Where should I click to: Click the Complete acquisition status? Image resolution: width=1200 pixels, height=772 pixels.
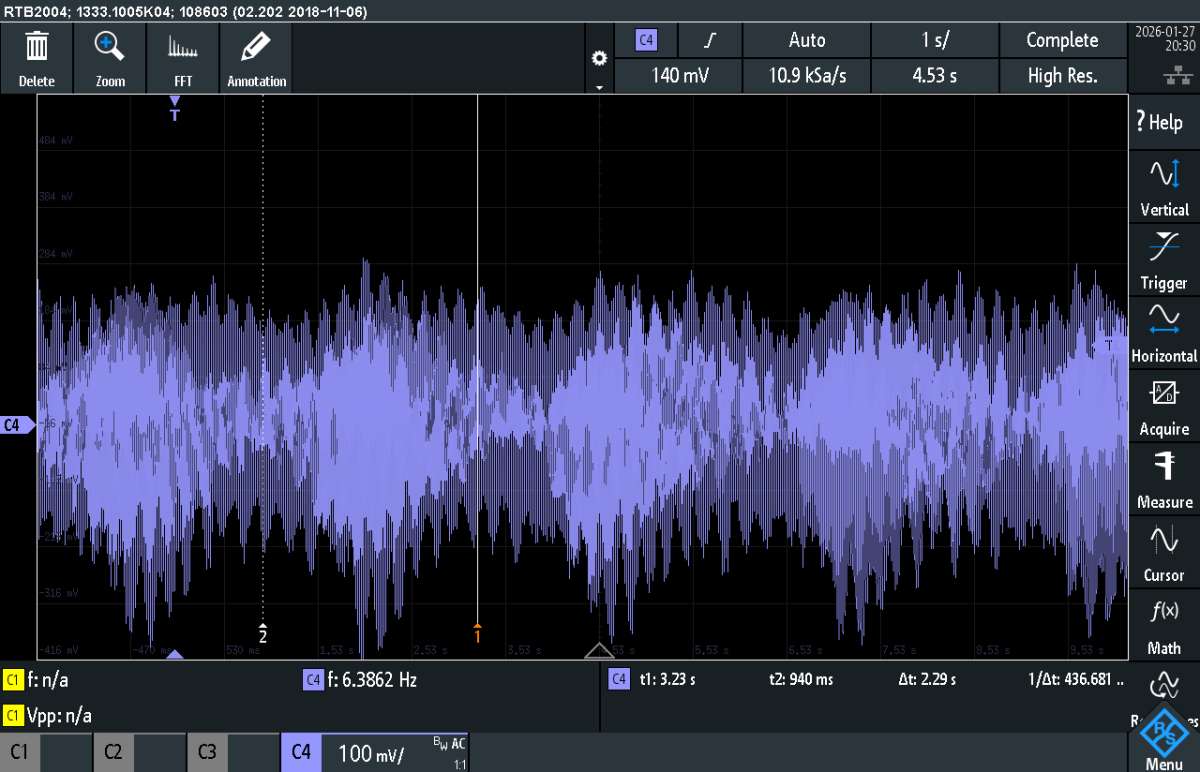(x=1062, y=41)
